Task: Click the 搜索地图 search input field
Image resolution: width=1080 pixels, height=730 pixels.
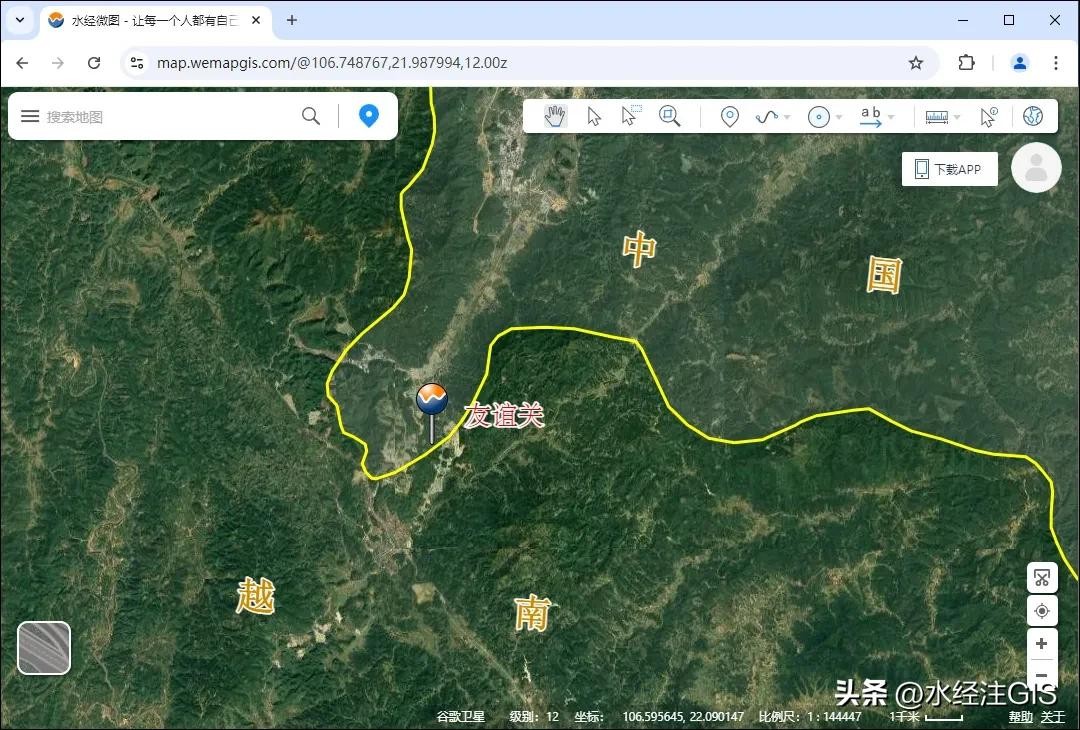Action: [165, 117]
